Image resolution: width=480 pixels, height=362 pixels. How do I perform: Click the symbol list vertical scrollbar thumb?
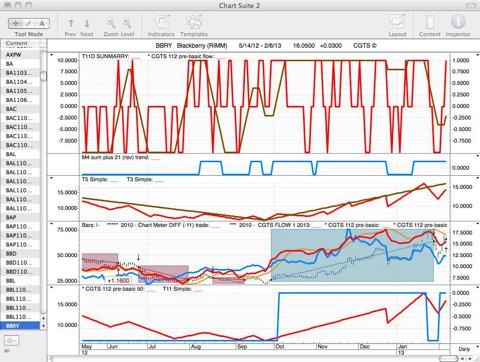43,77
